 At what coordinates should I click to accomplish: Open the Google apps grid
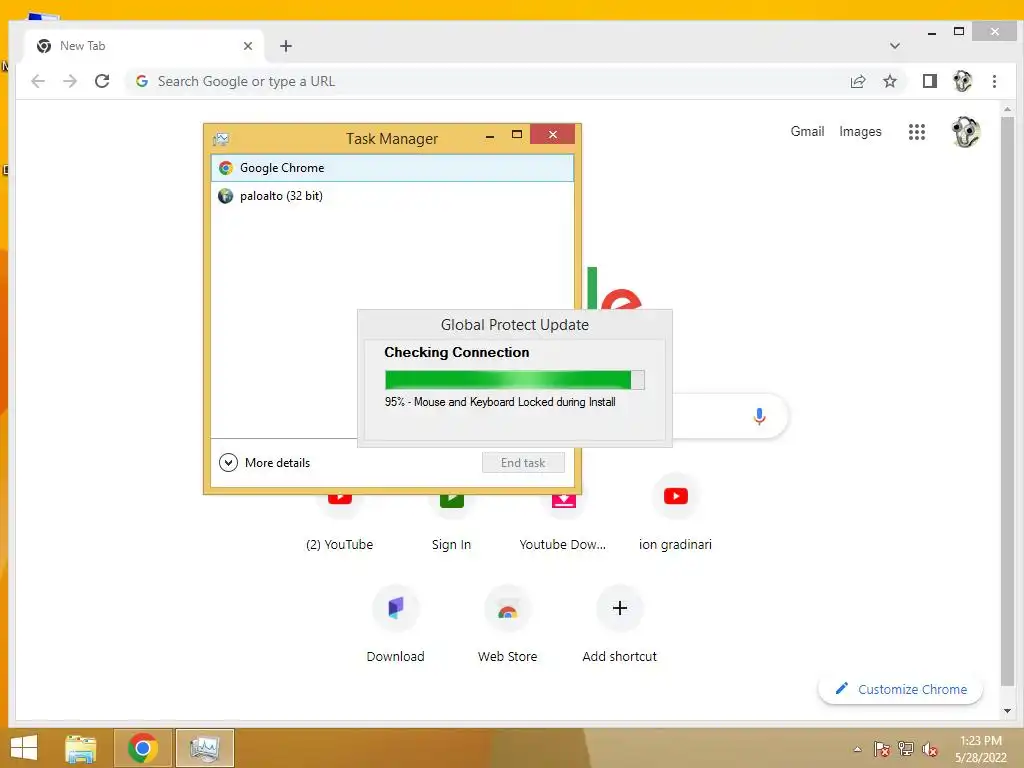click(916, 132)
